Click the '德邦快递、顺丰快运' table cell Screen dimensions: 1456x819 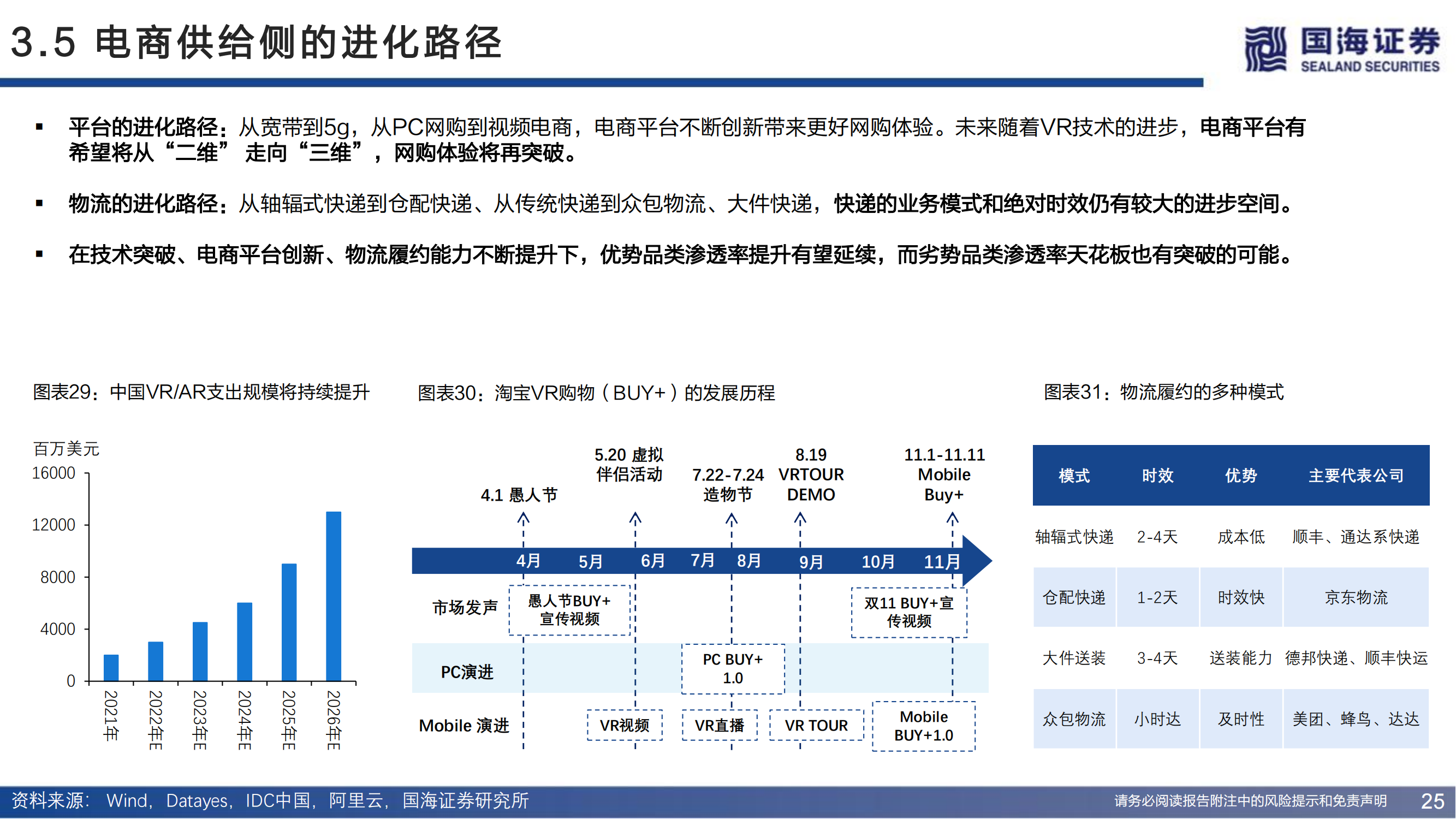1357,658
